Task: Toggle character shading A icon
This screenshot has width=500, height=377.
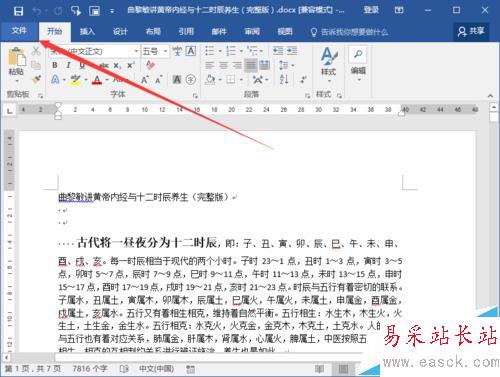Action: tap(177, 79)
